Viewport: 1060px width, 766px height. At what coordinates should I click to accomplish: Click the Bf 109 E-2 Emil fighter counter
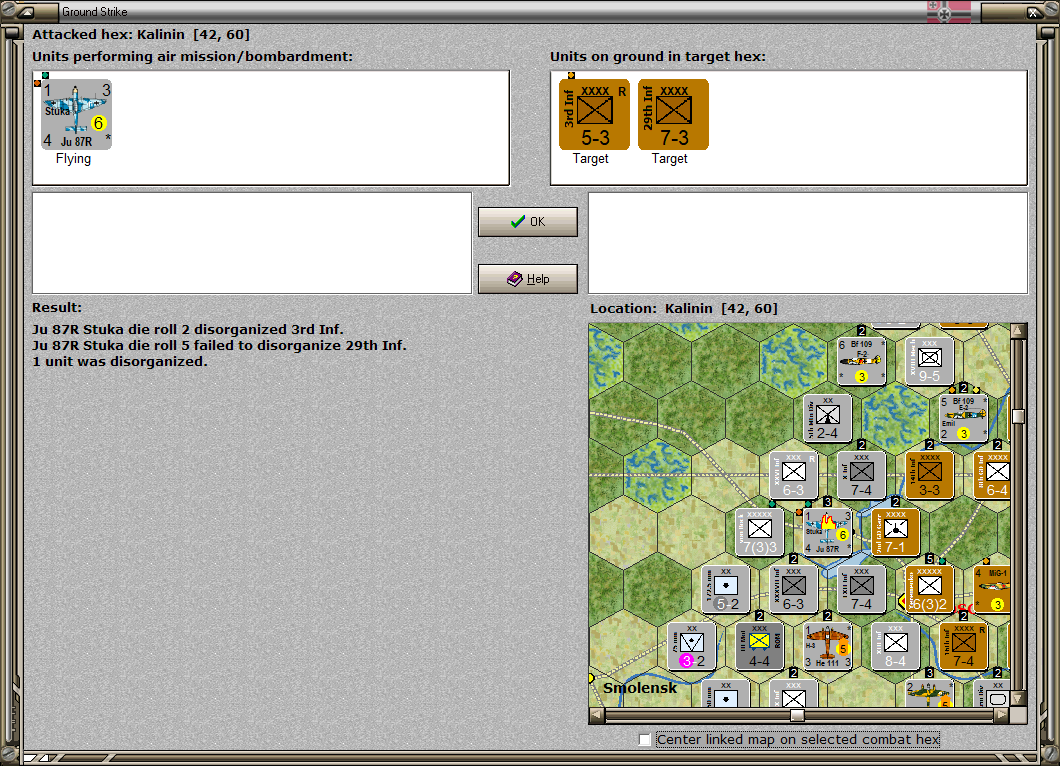click(x=963, y=418)
